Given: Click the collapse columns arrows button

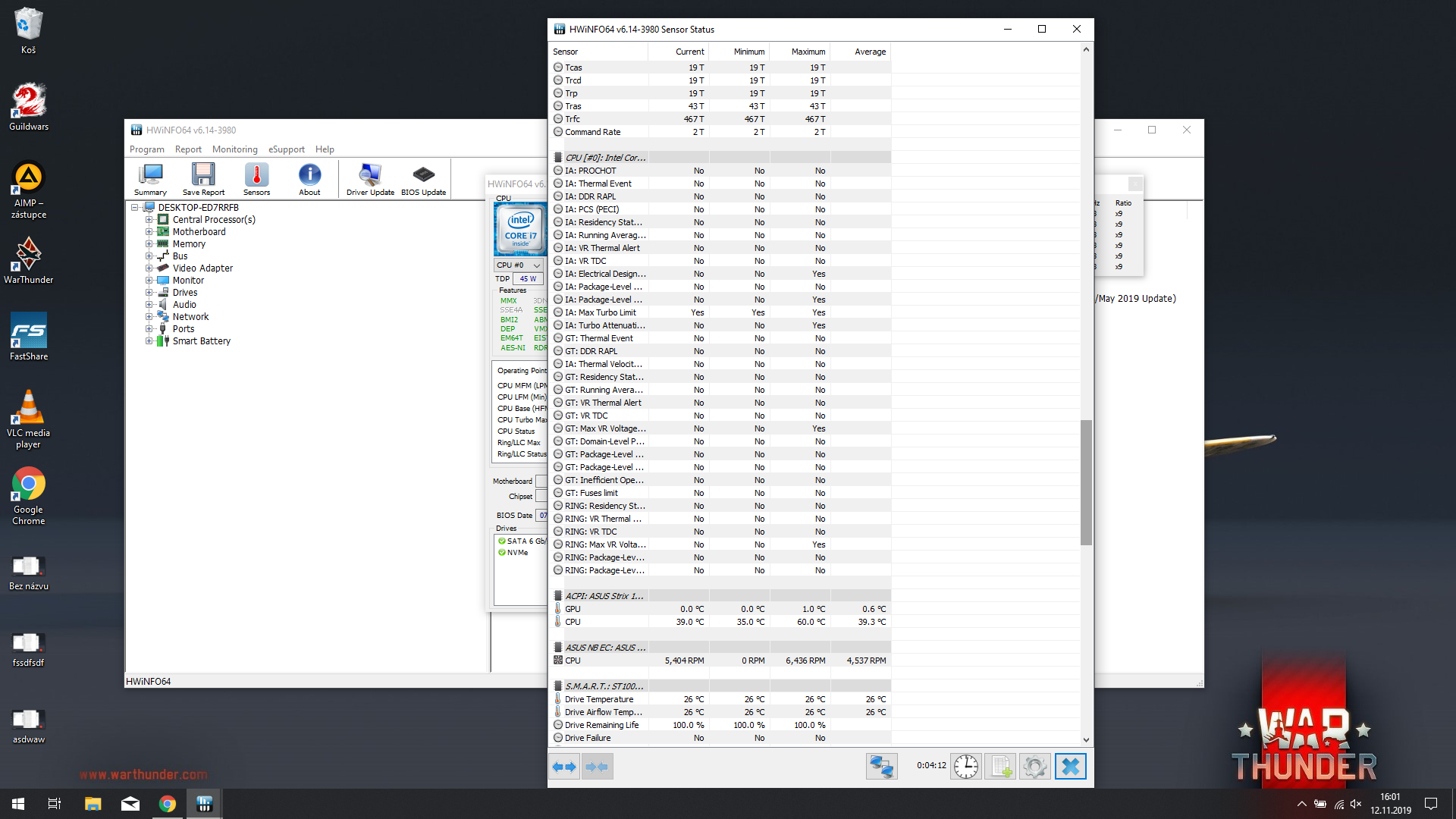Looking at the screenshot, I should click(x=597, y=766).
